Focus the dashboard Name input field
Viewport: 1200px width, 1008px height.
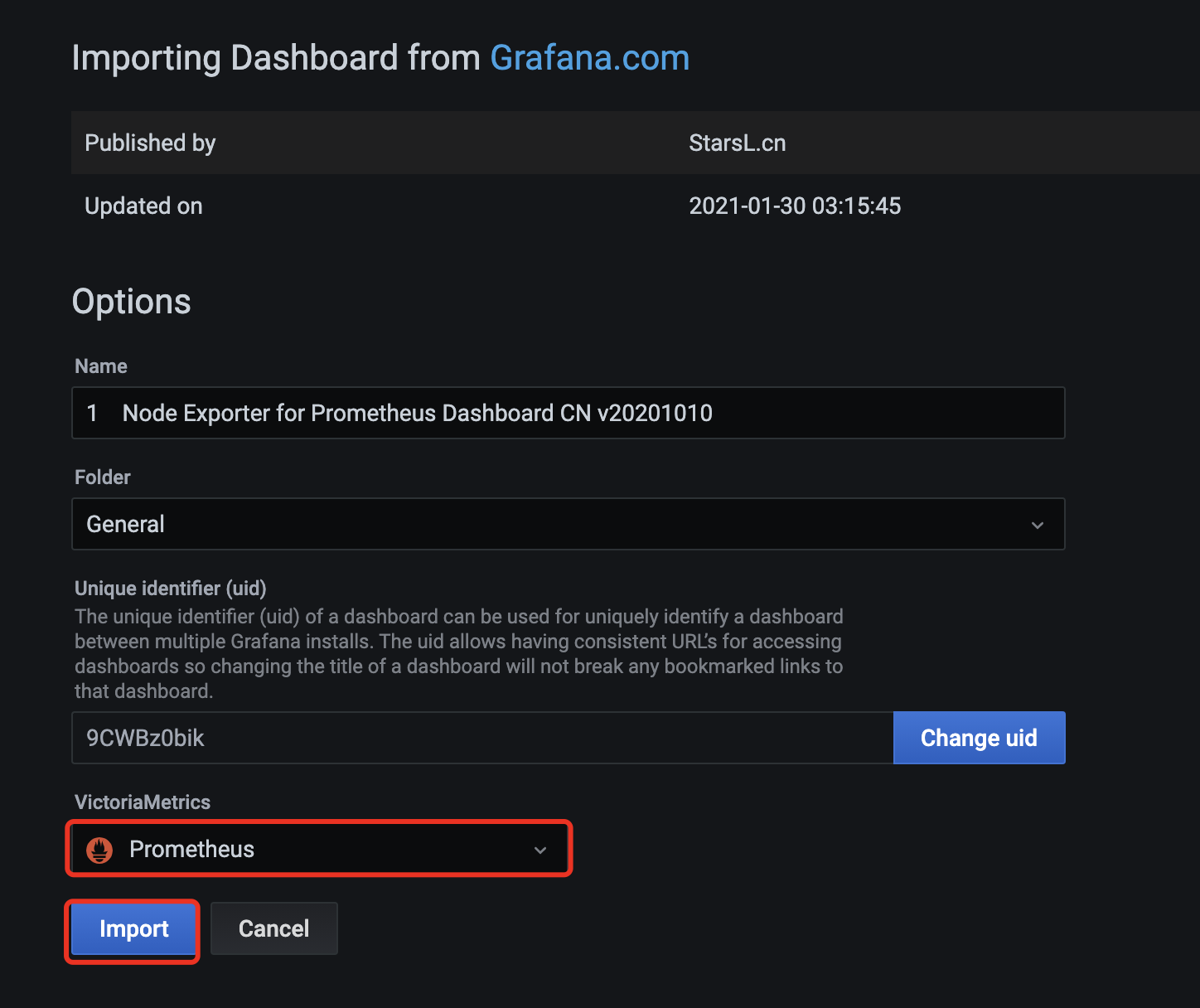click(x=569, y=413)
